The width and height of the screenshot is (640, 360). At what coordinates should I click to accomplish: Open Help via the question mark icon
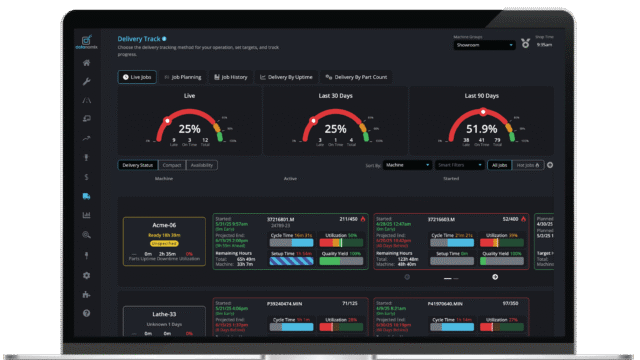[x=87, y=313]
